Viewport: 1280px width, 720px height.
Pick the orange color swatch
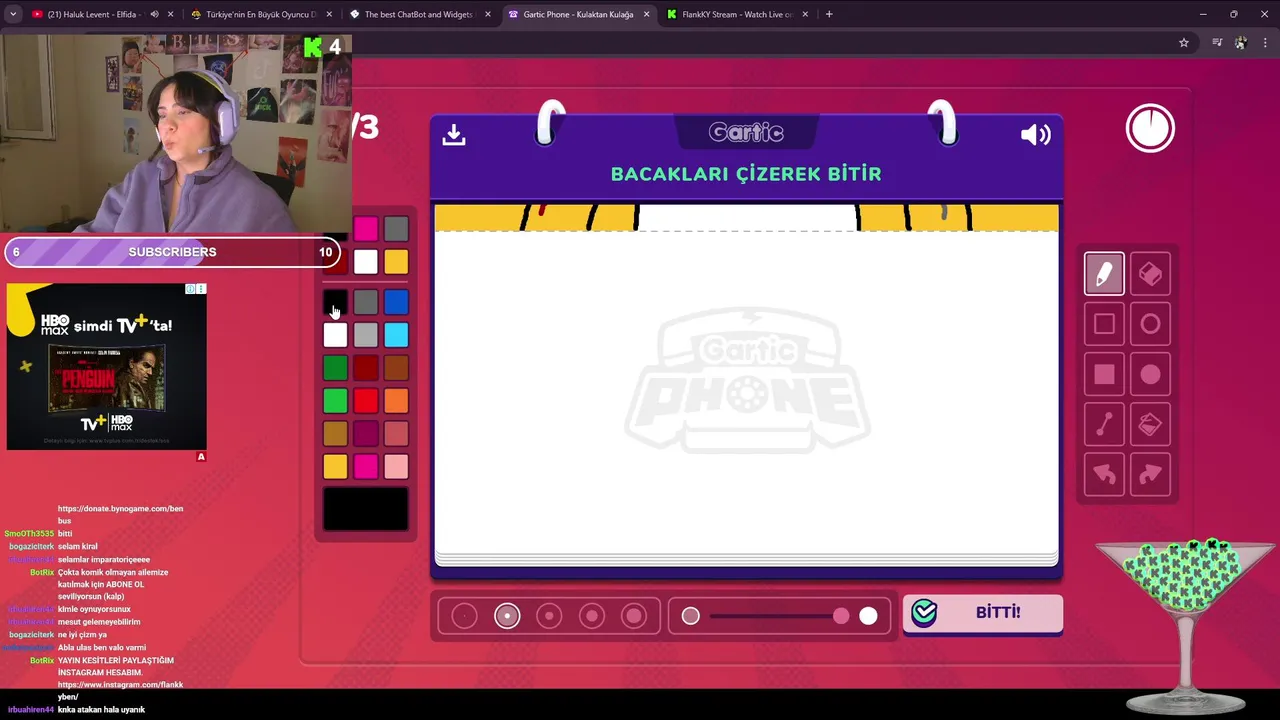click(x=396, y=401)
